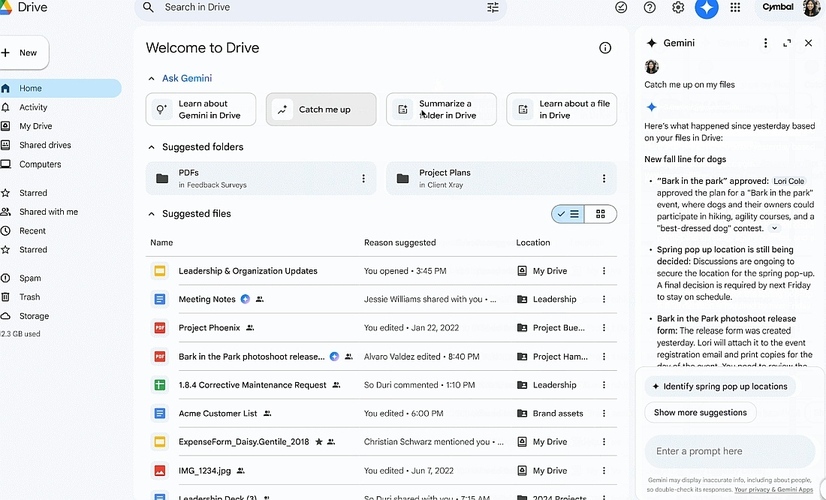Click the New button
This screenshot has height=500, width=826.
click(23, 53)
